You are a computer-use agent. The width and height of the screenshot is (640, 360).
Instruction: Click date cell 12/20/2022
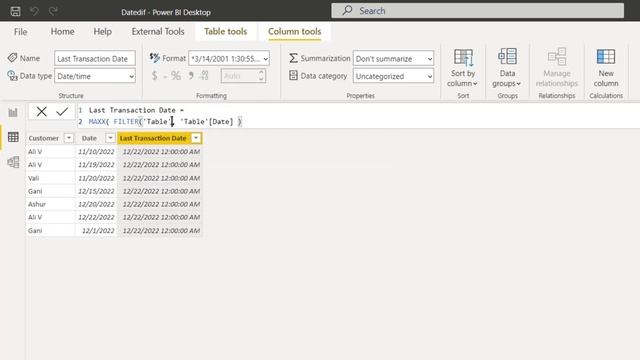(96, 204)
